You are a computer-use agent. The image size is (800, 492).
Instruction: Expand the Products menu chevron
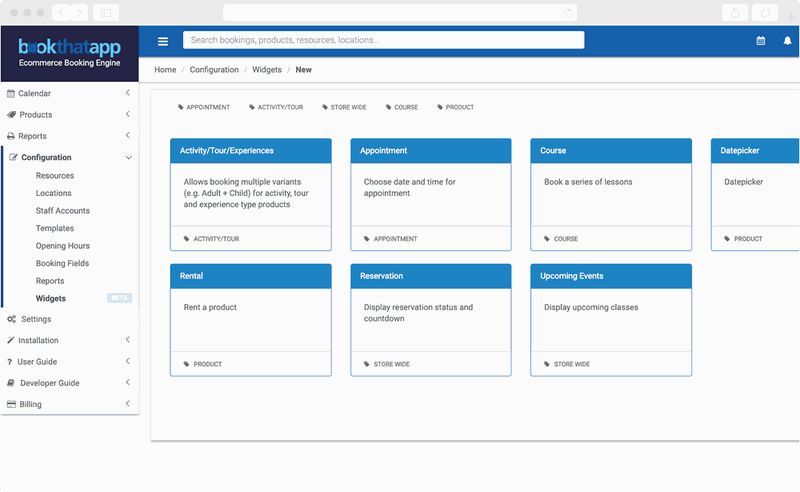click(128, 114)
